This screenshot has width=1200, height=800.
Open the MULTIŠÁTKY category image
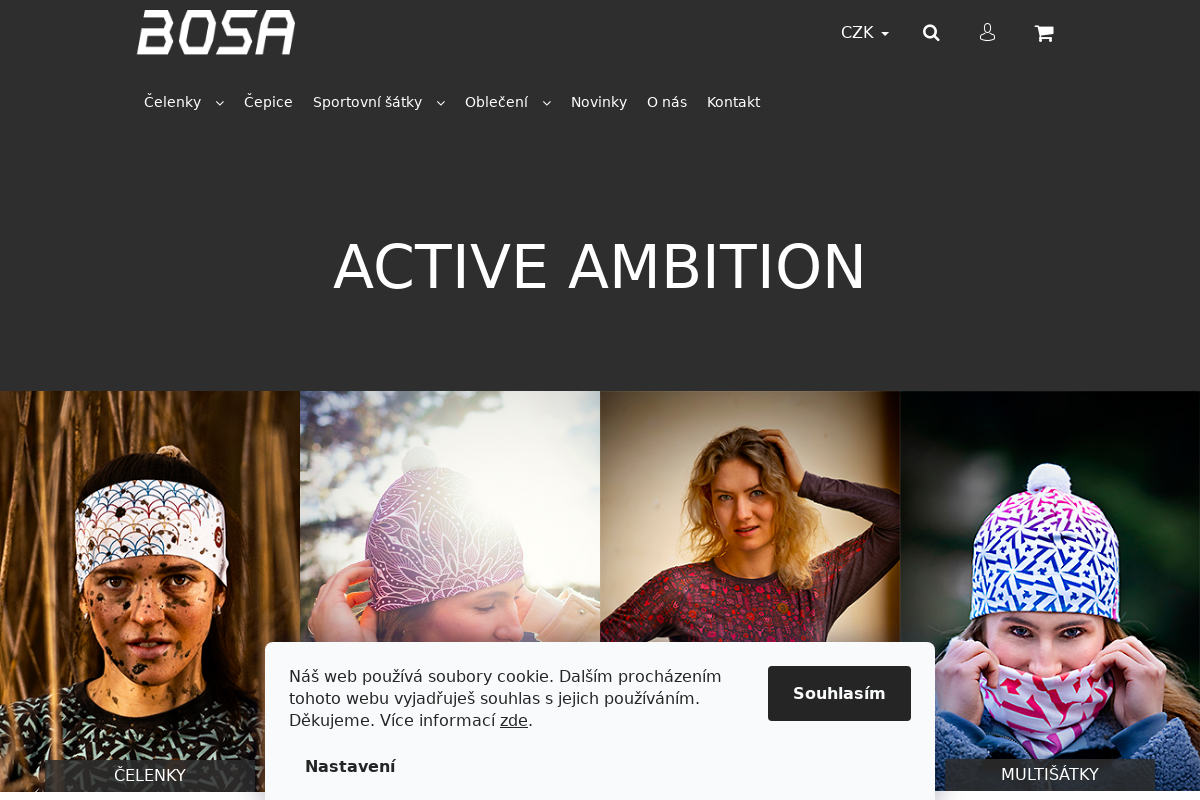click(1050, 595)
